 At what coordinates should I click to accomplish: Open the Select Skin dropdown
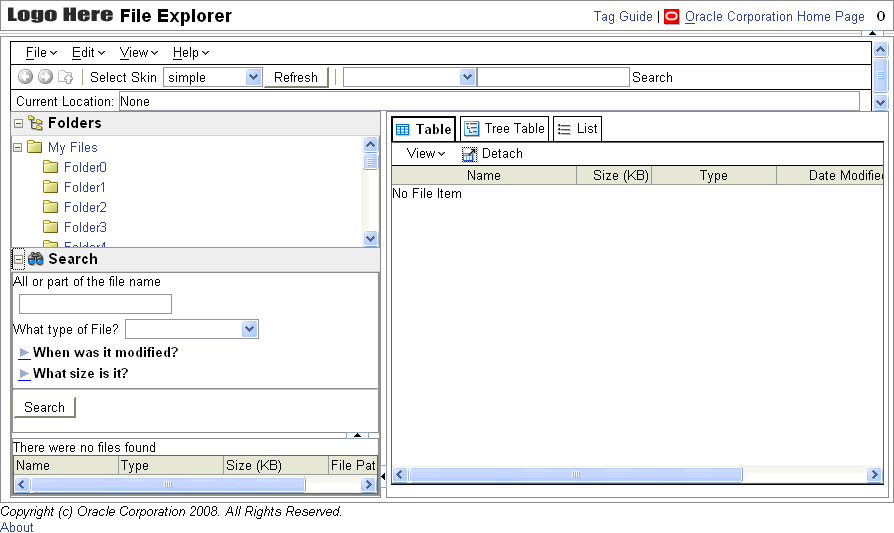[253, 77]
